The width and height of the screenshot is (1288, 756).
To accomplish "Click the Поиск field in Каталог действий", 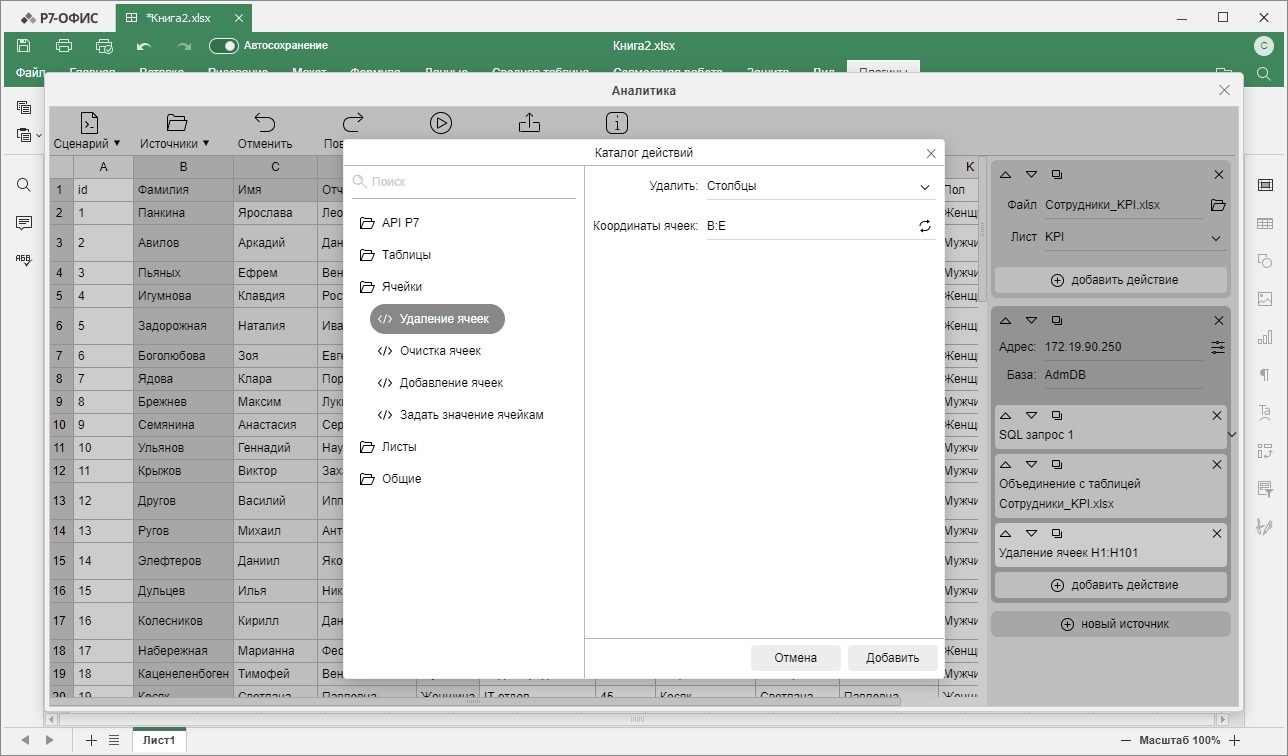I will coord(464,182).
